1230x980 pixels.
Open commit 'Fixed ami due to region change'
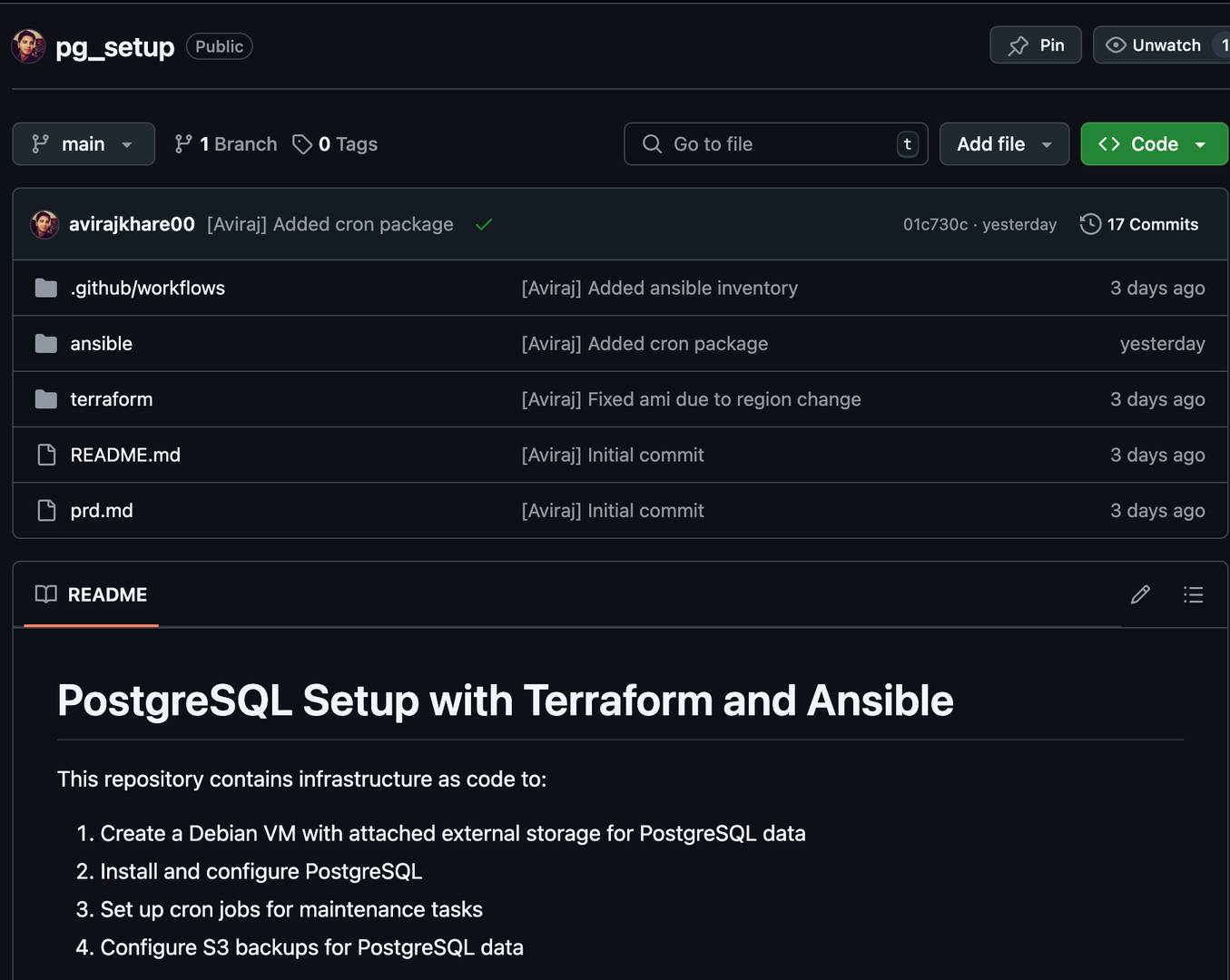pyautogui.click(x=692, y=399)
